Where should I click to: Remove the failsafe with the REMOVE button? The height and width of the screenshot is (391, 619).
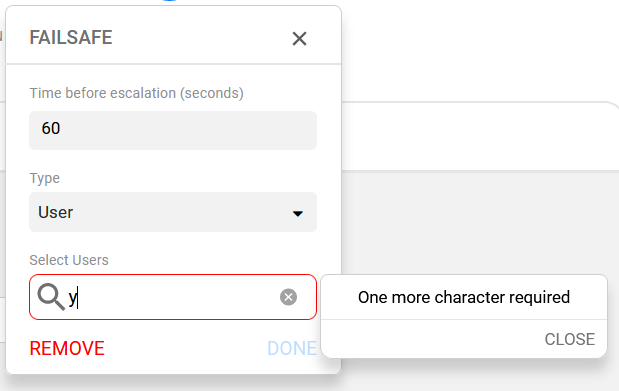[67, 348]
